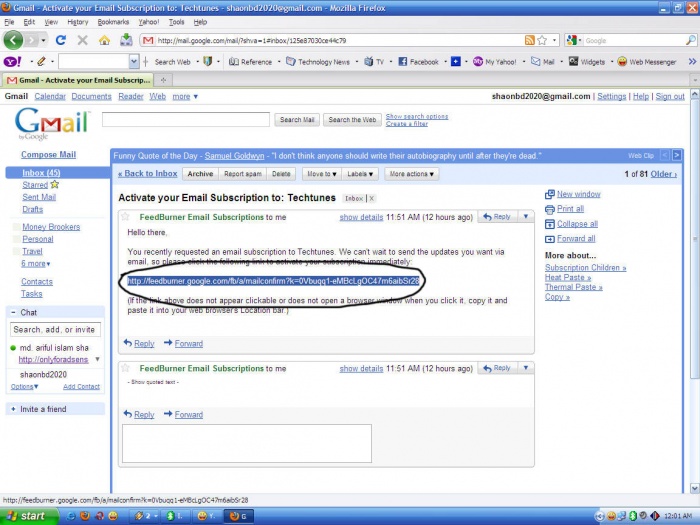Click the TV icon in Yahoo toolbar

pos(369,62)
